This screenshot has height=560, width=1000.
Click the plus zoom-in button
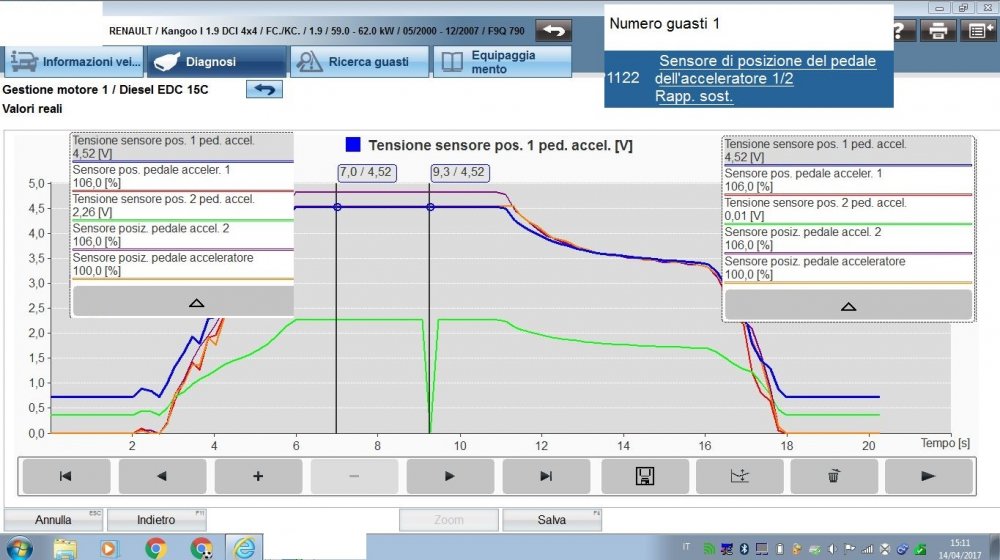pyautogui.click(x=257, y=476)
